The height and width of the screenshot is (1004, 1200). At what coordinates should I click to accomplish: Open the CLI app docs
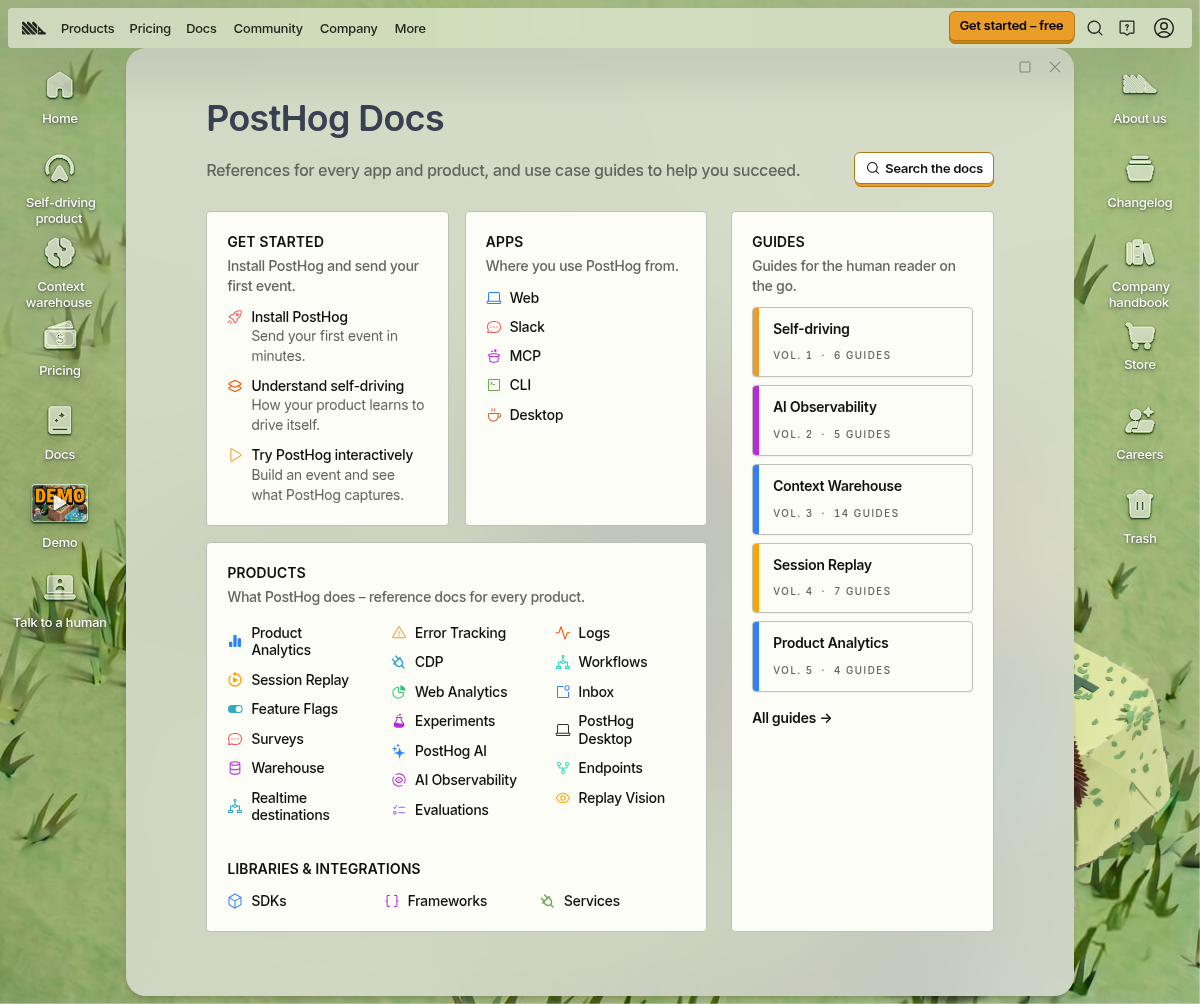pos(508,385)
